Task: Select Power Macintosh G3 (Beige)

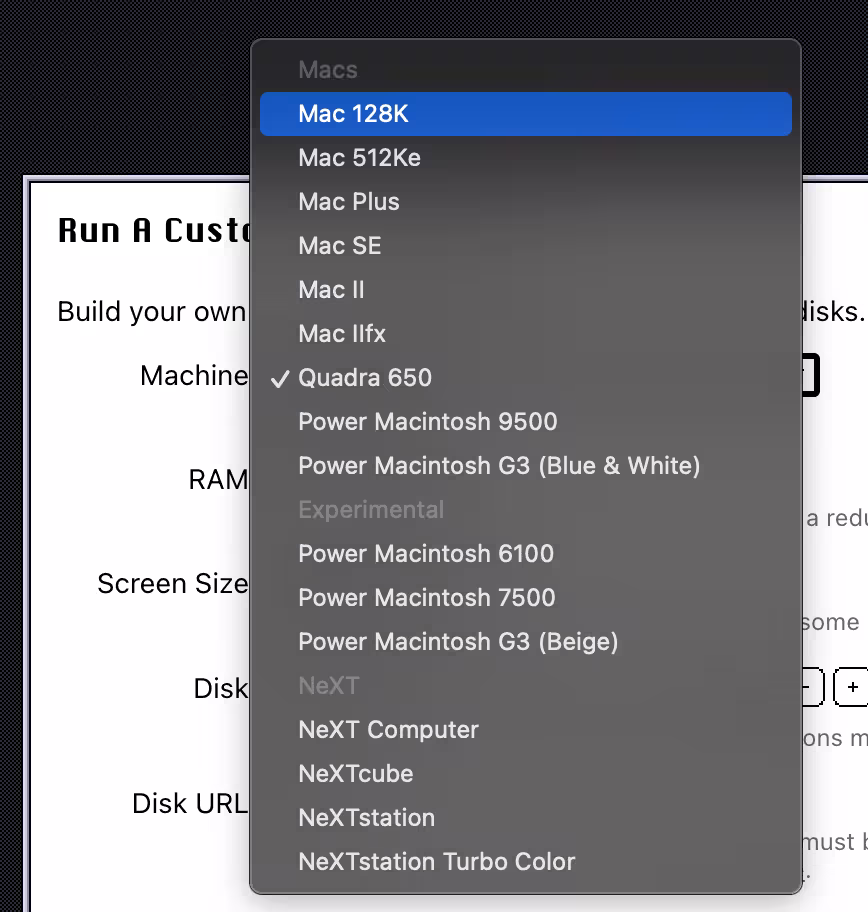Action: click(525, 642)
